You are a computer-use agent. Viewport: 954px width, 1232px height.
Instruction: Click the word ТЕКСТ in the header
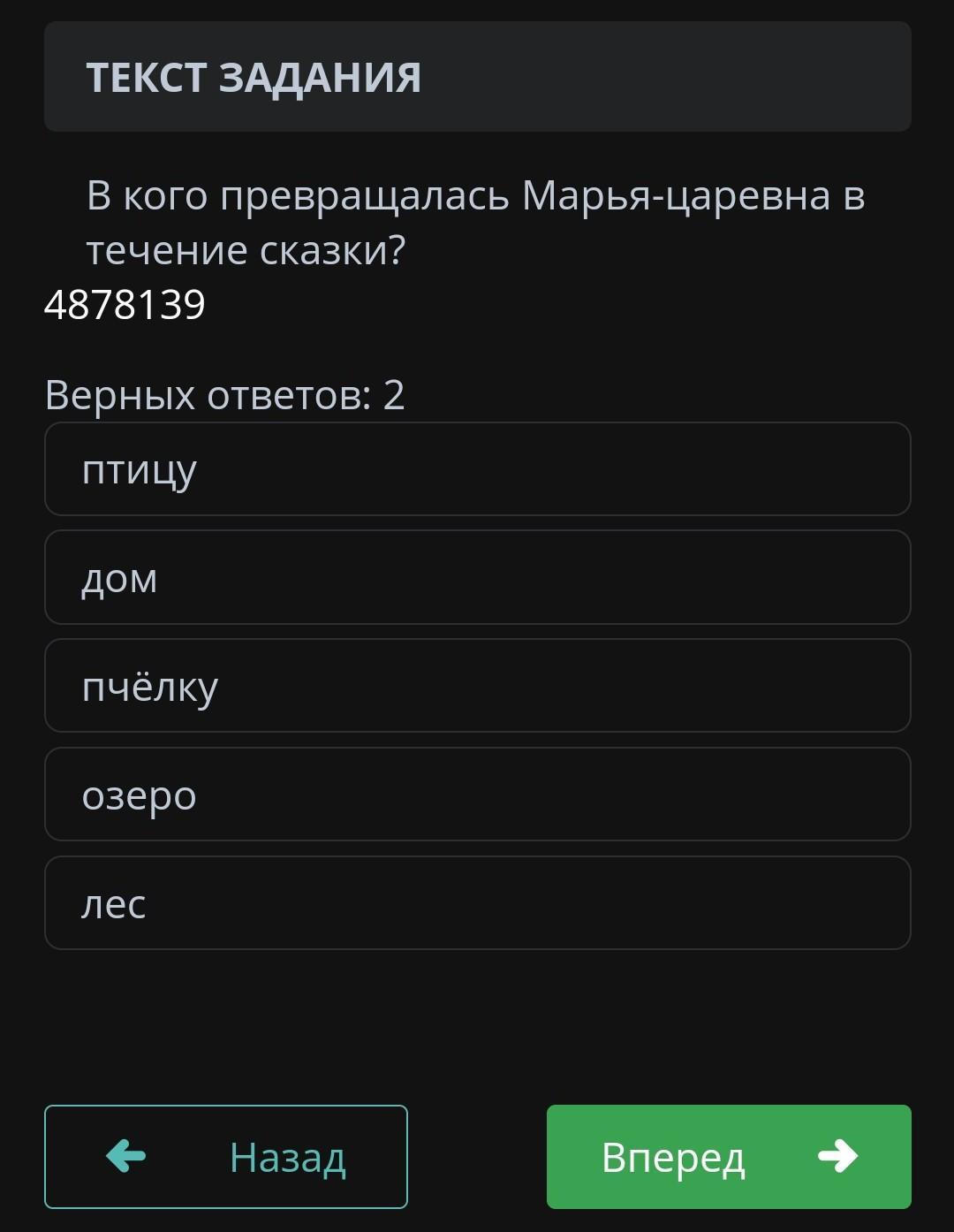pyautogui.click(x=147, y=78)
